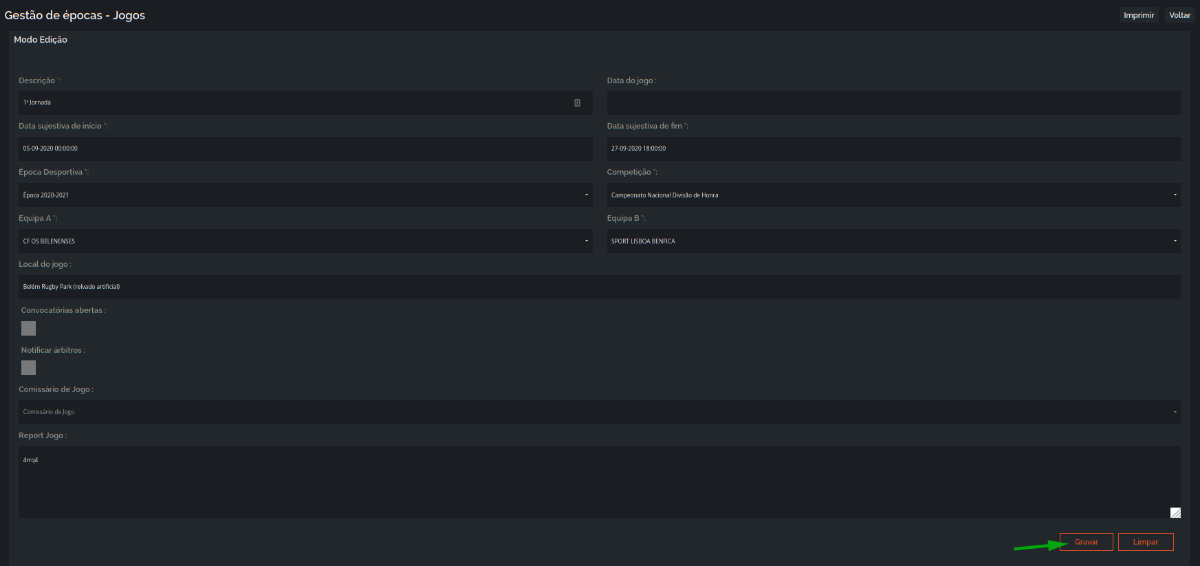The image size is (1200, 566).
Task: Click the Competição dropdown arrow
Action: tap(1175, 195)
